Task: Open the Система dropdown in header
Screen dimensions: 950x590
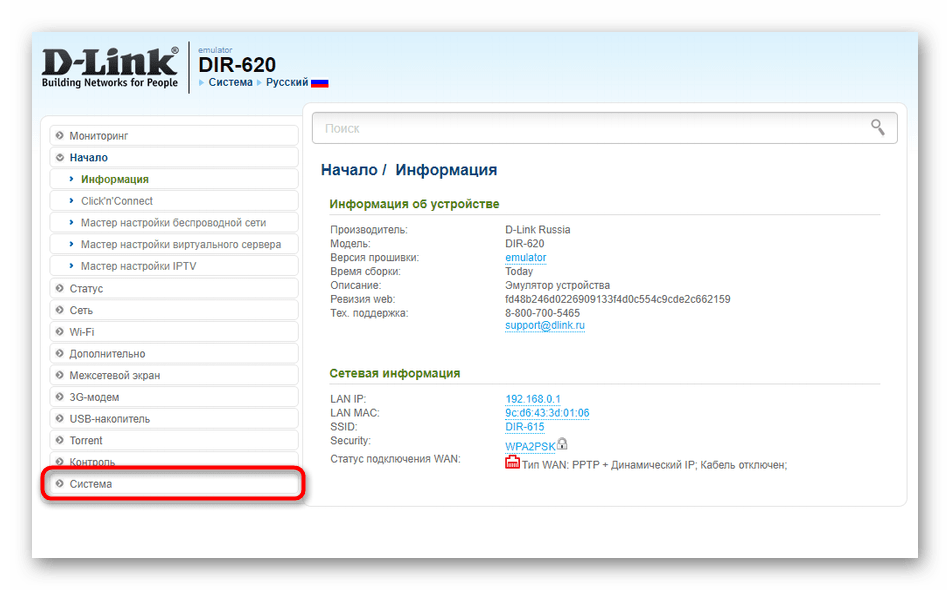Action: point(230,82)
